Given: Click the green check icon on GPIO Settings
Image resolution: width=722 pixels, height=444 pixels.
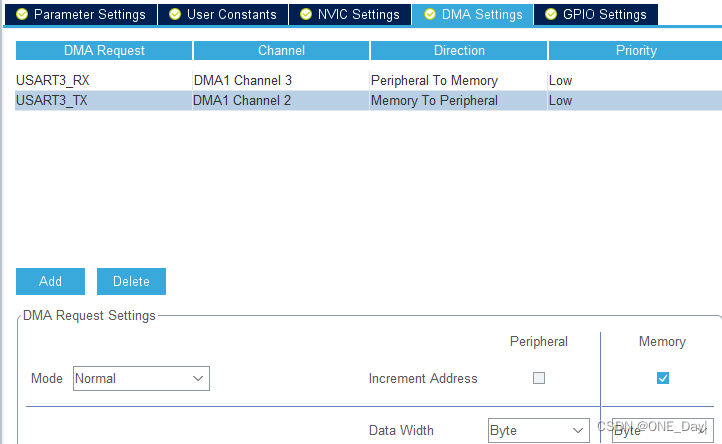Looking at the screenshot, I should tap(551, 14).
